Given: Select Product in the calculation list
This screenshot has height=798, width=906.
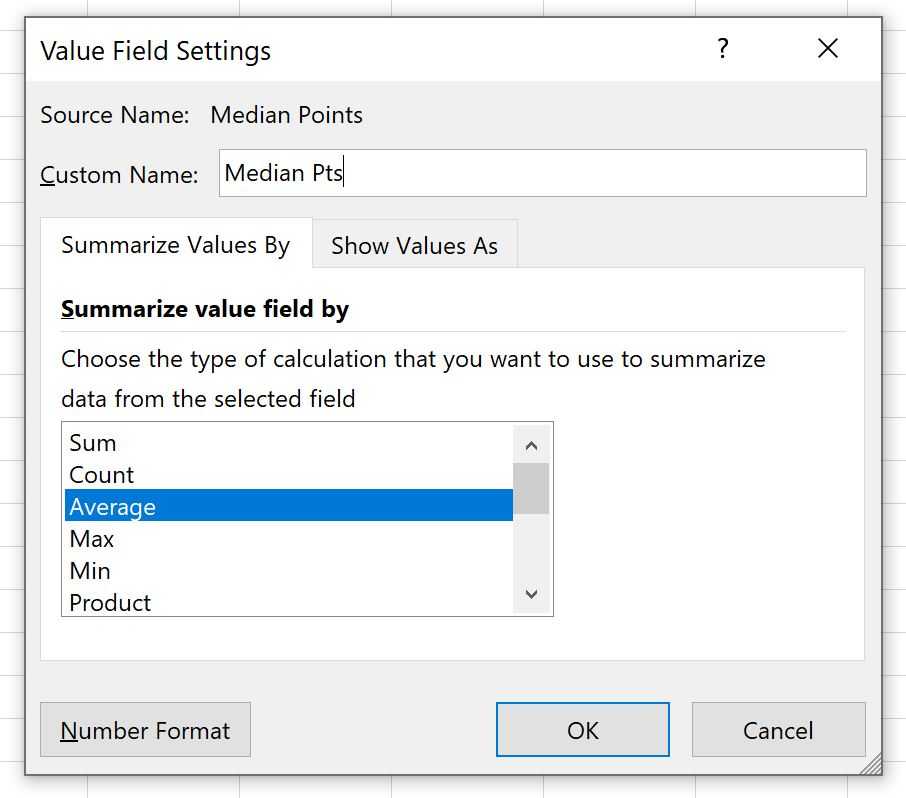Looking at the screenshot, I should click(x=110, y=603).
